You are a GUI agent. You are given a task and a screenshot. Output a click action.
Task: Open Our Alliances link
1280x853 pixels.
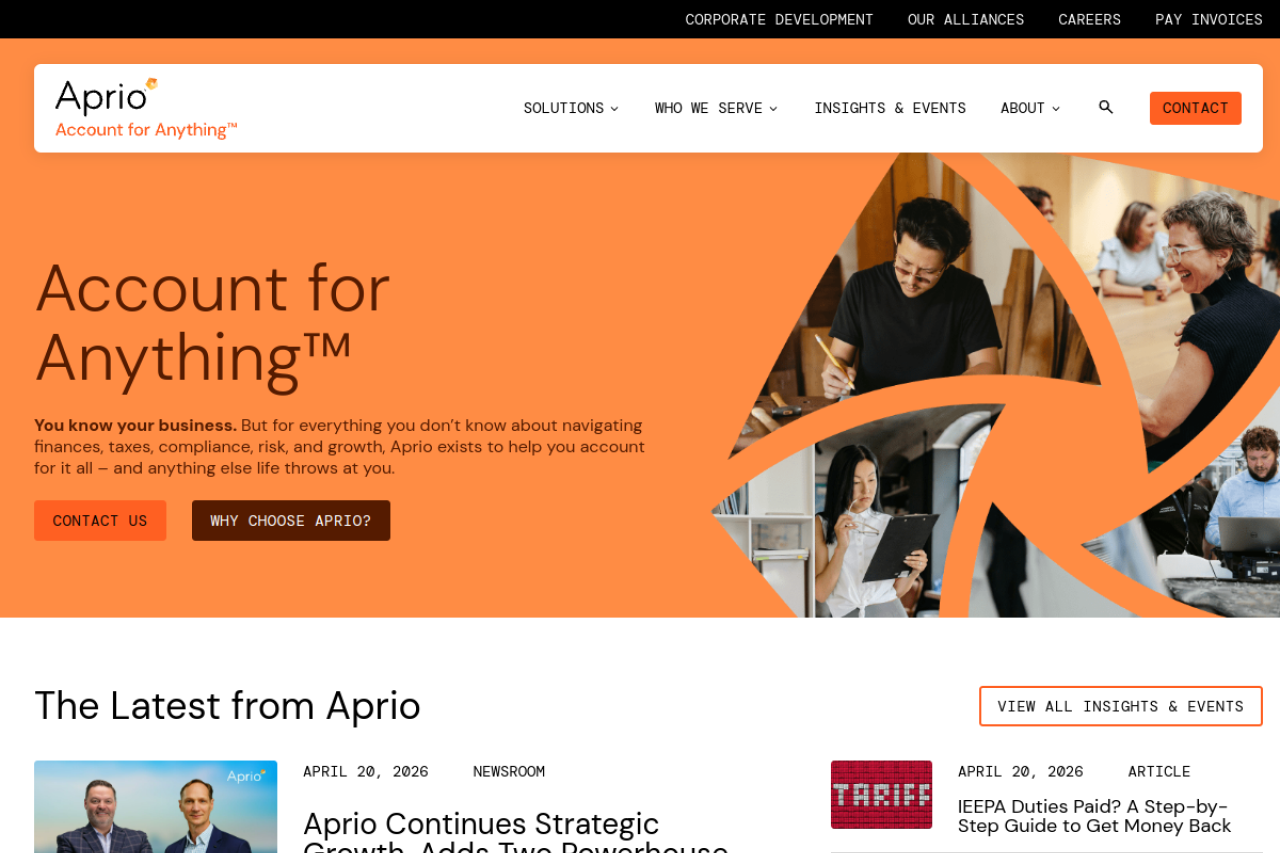tap(966, 19)
